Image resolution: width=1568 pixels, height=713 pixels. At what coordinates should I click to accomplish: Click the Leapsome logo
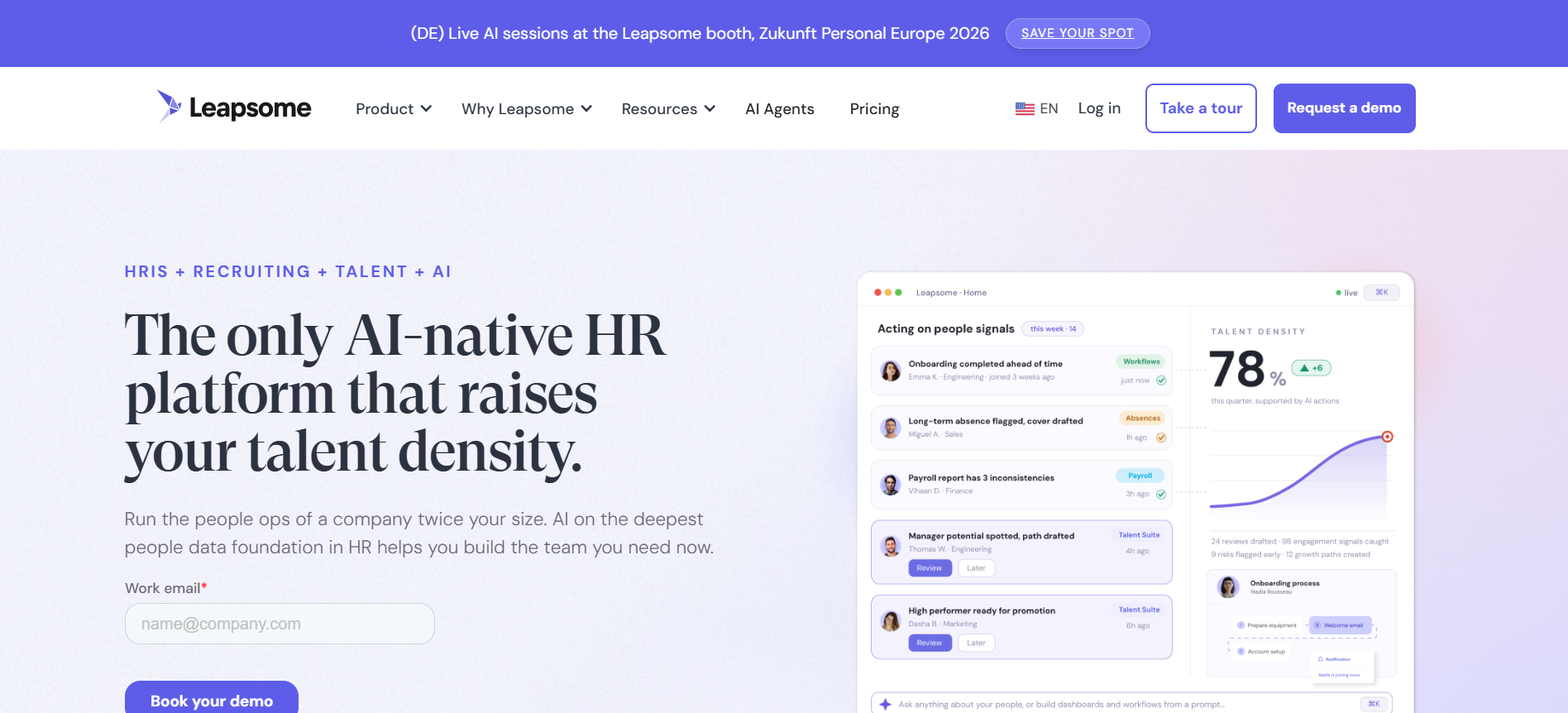tap(234, 108)
